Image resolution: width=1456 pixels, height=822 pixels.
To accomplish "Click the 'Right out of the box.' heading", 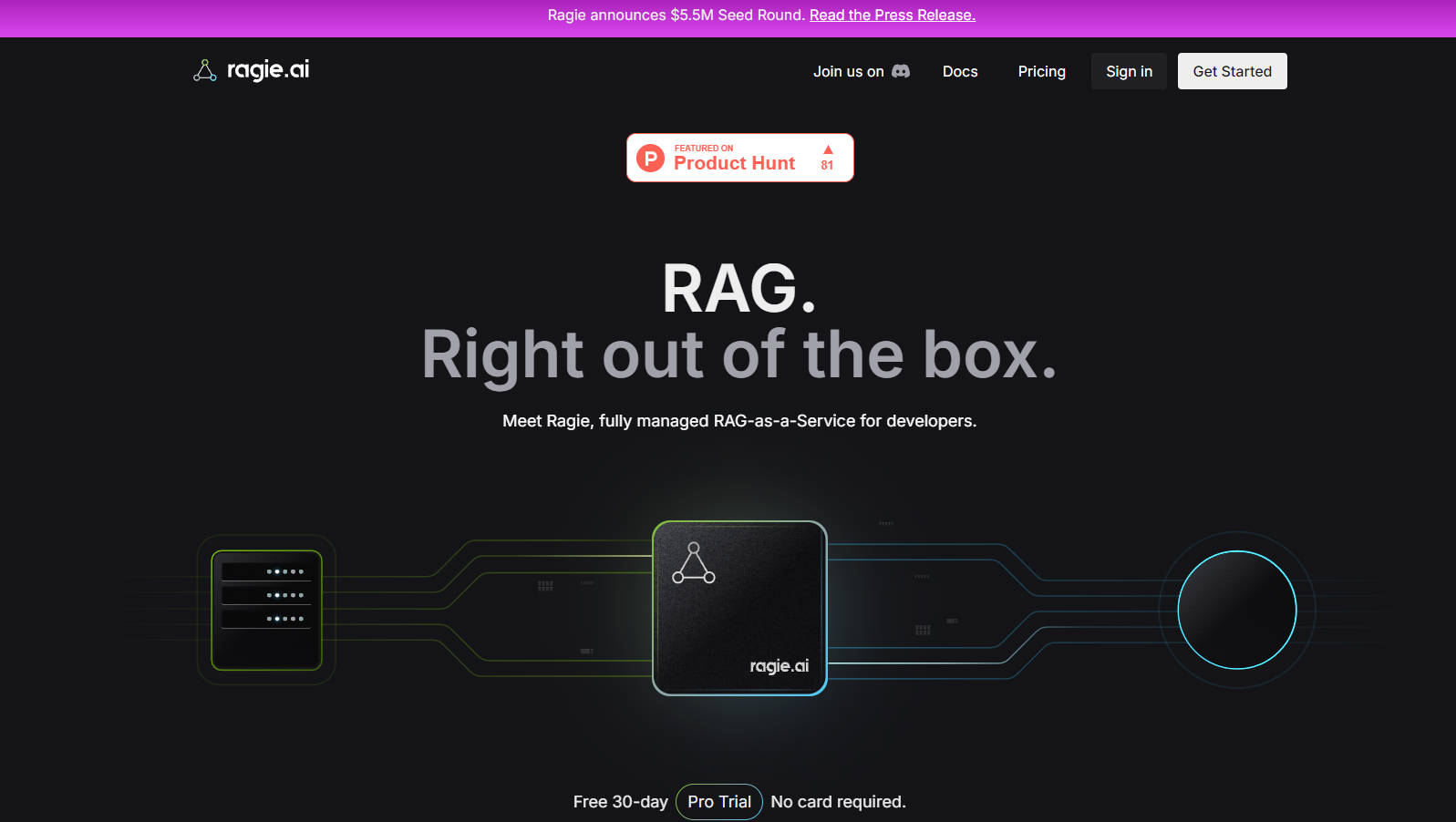I will (738, 354).
